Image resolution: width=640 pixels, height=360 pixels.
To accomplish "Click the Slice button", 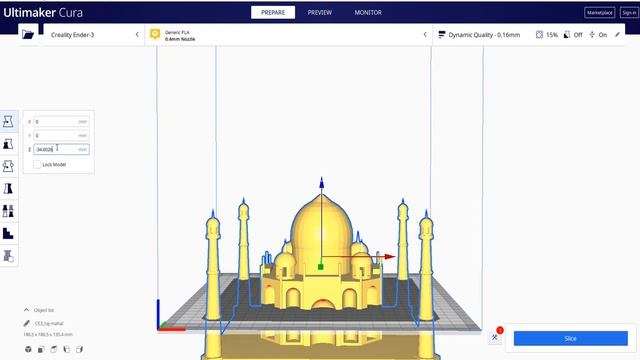I will point(571,338).
